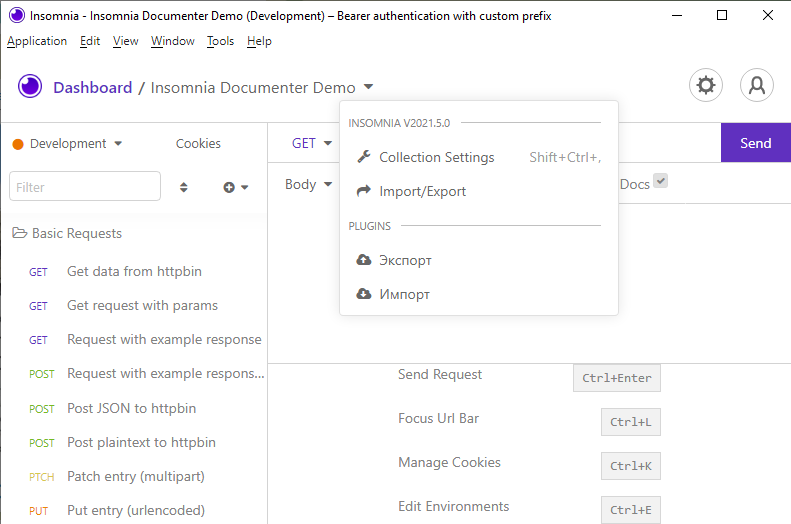The width and height of the screenshot is (791, 524).
Task: Click the Ctrl+Enter shortcut box
Action: [x=616, y=378]
